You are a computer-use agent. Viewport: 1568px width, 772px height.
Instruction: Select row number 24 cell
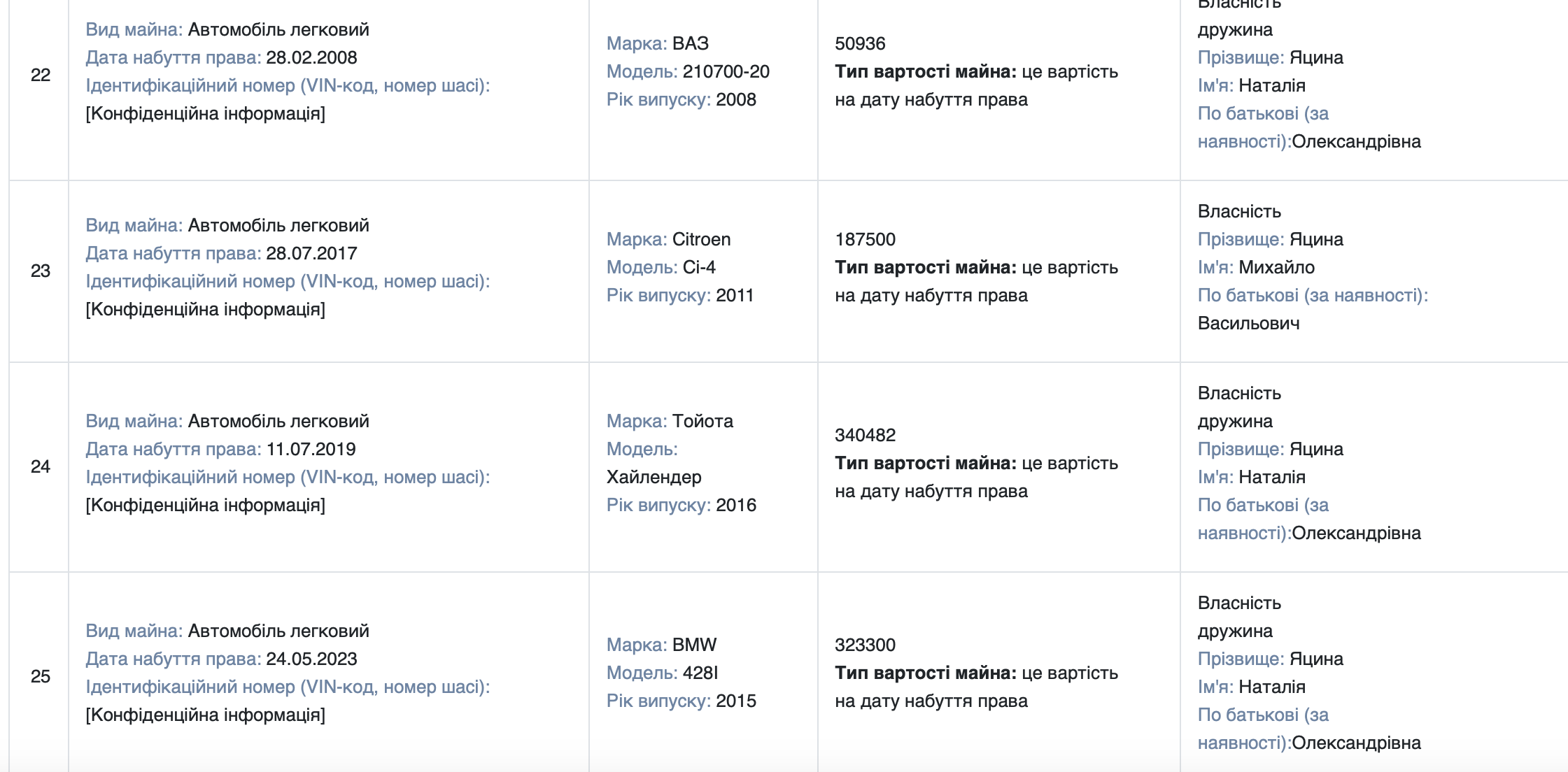[x=40, y=467]
